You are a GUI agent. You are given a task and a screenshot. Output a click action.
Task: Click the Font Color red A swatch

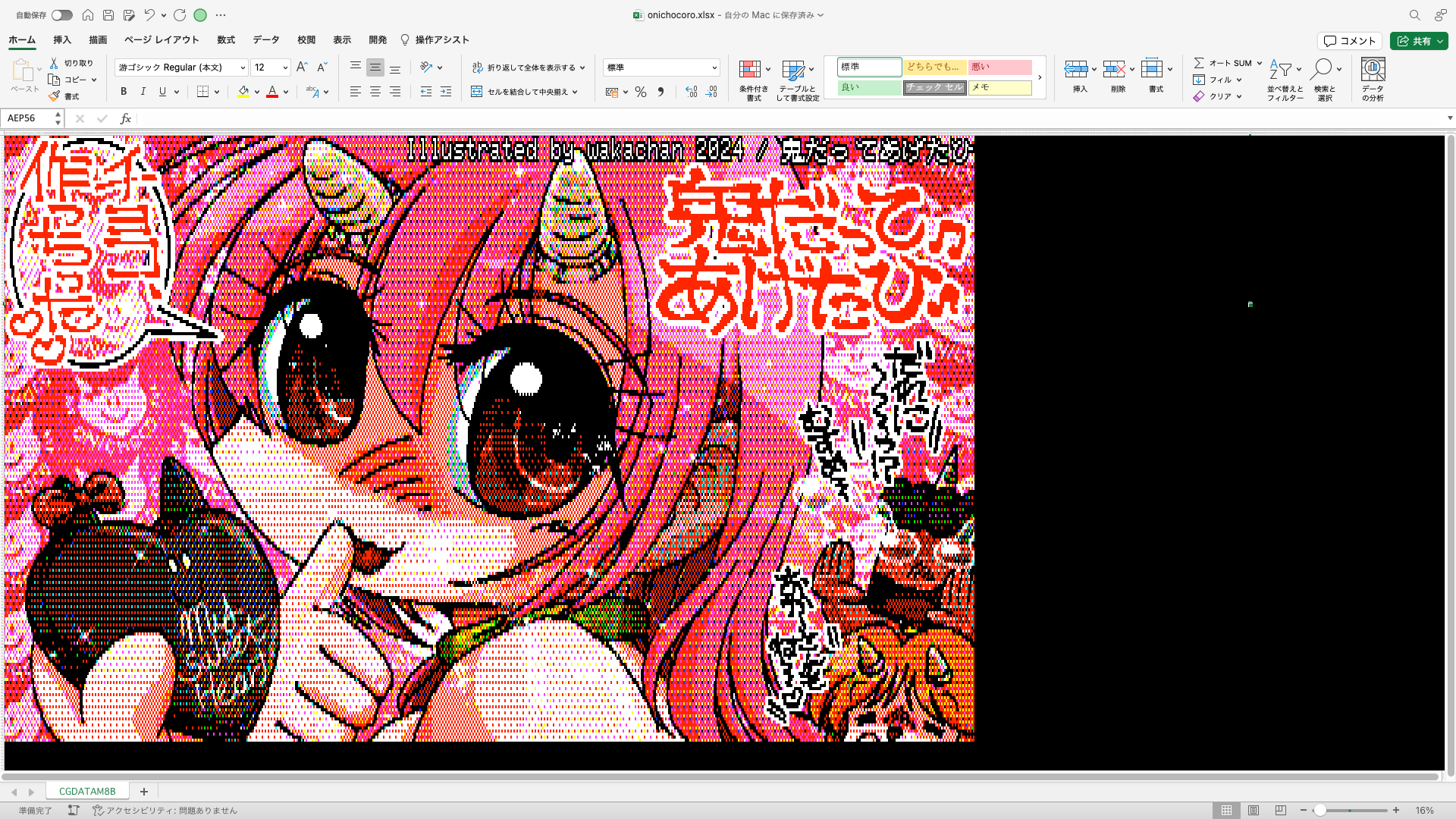[x=272, y=92]
